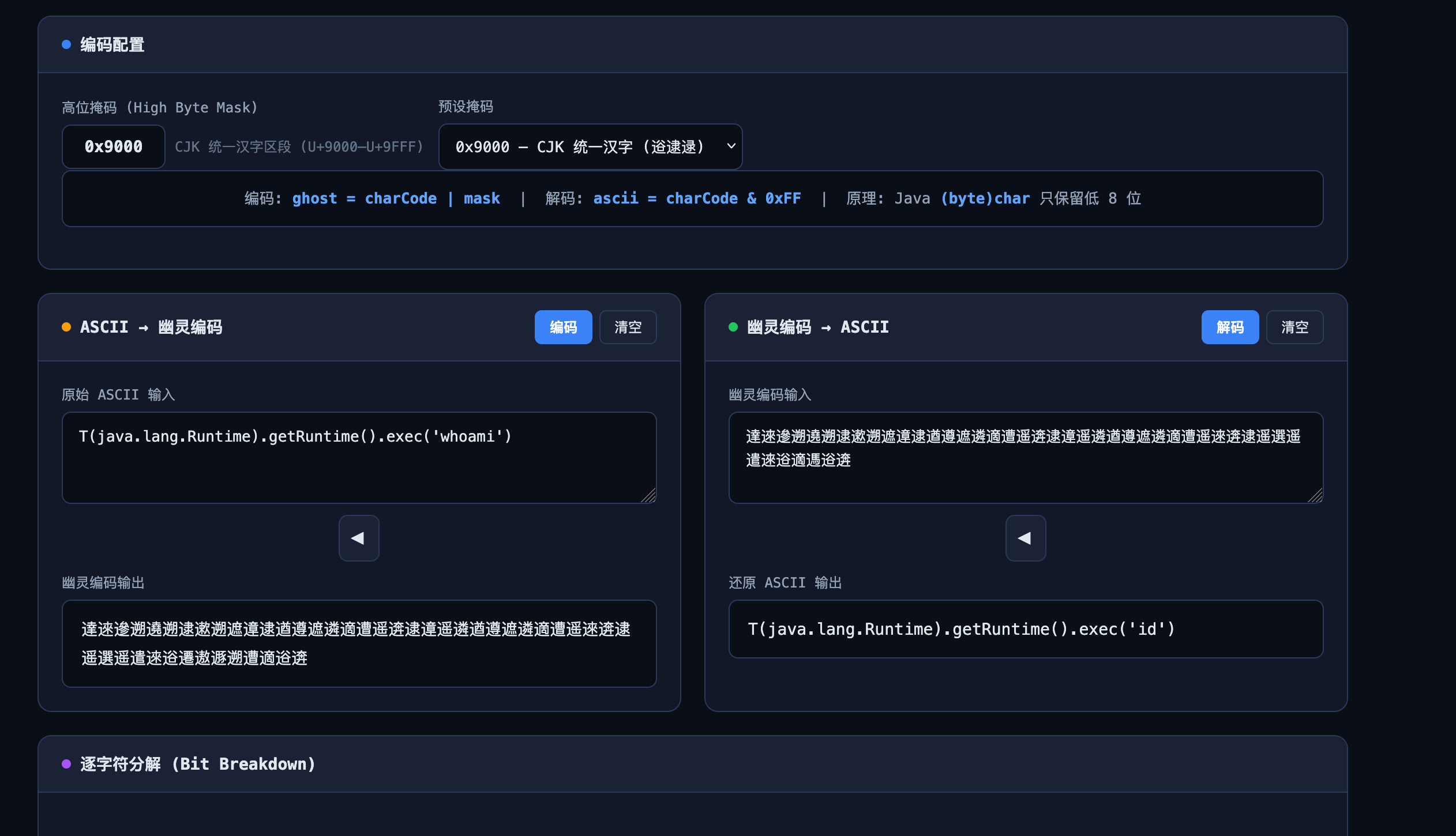Click the 编码 encode button

click(563, 327)
